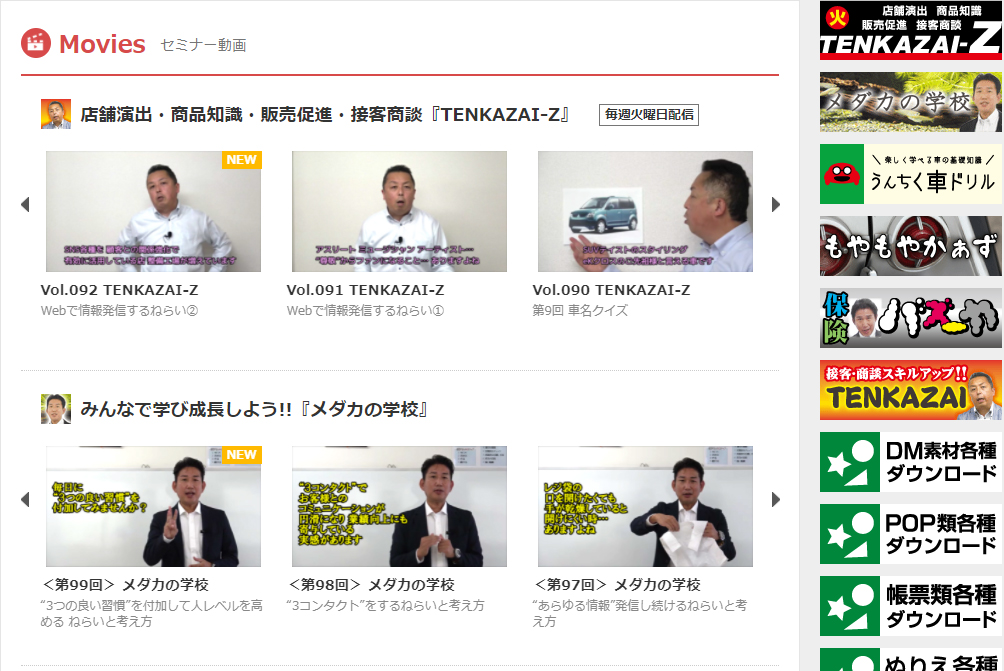Open the 第99回 メダカの学校 video thumbnail
The image size is (1004, 671).
point(154,506)
